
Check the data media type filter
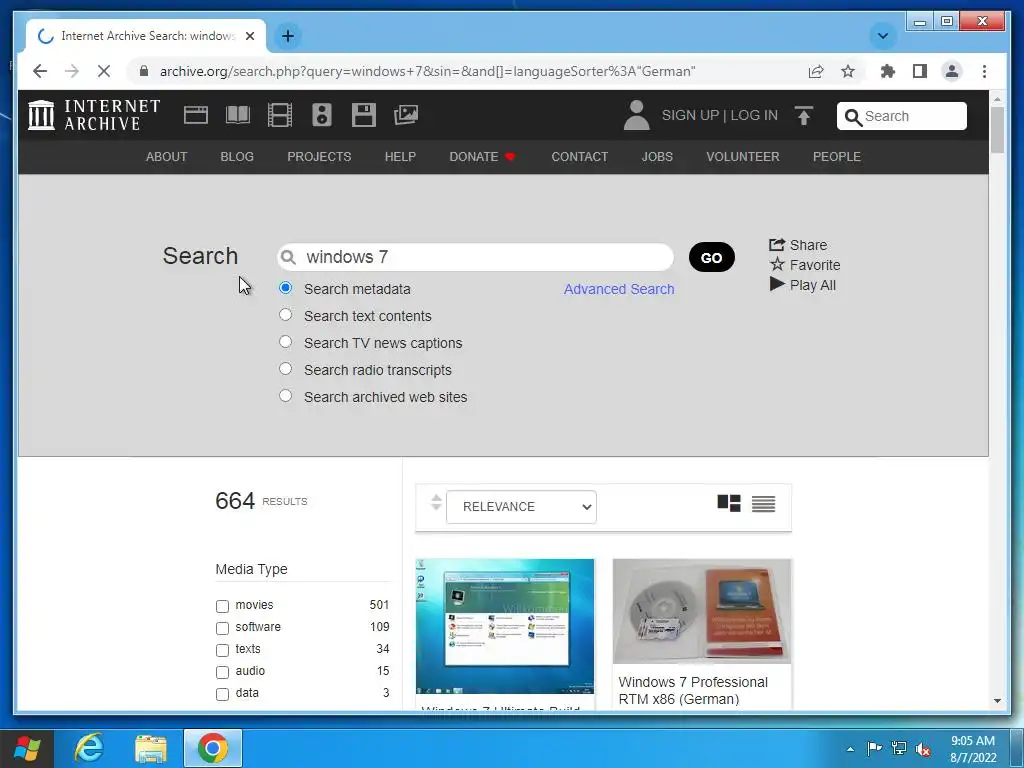coord(222,694)
